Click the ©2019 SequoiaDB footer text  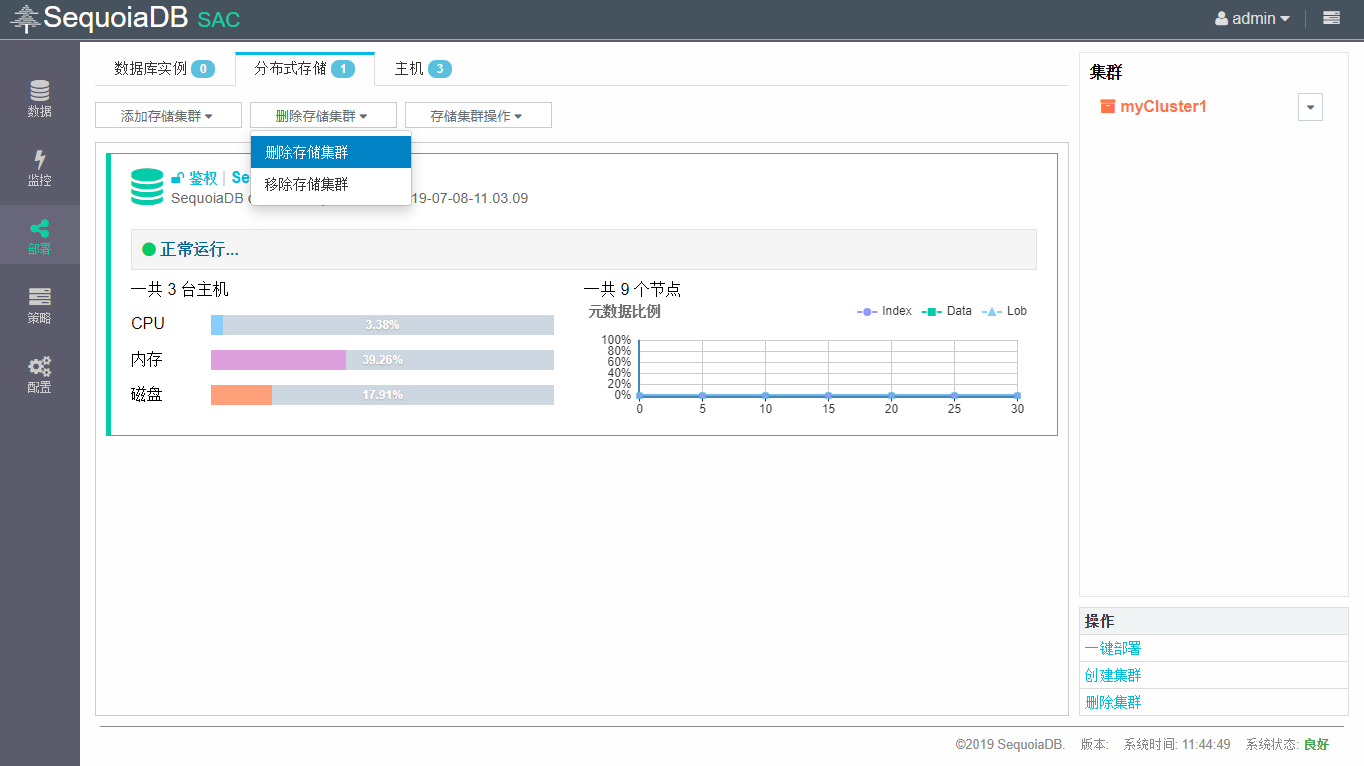click(x=1010, y=745)
